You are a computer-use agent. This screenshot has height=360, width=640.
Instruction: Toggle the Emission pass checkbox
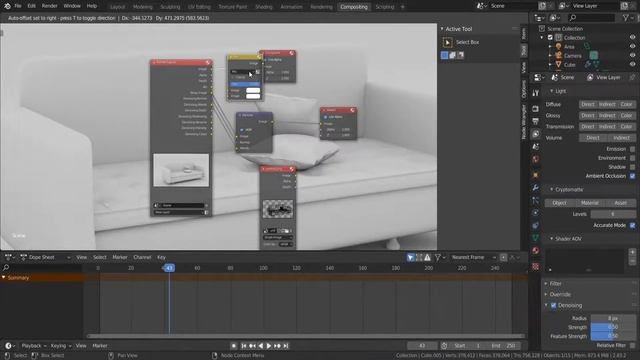point(632,149)
